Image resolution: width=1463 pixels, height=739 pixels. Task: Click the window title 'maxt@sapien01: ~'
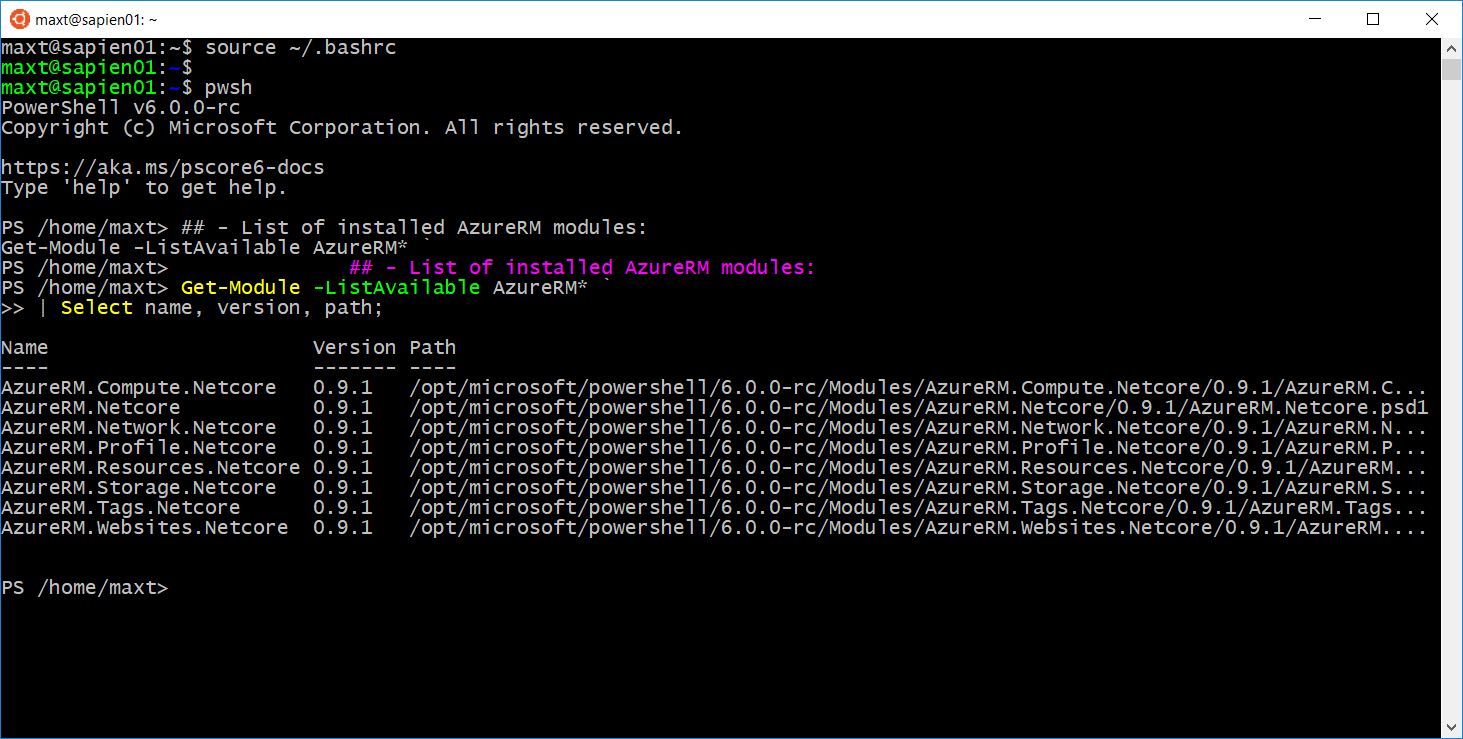click(96, 19)
